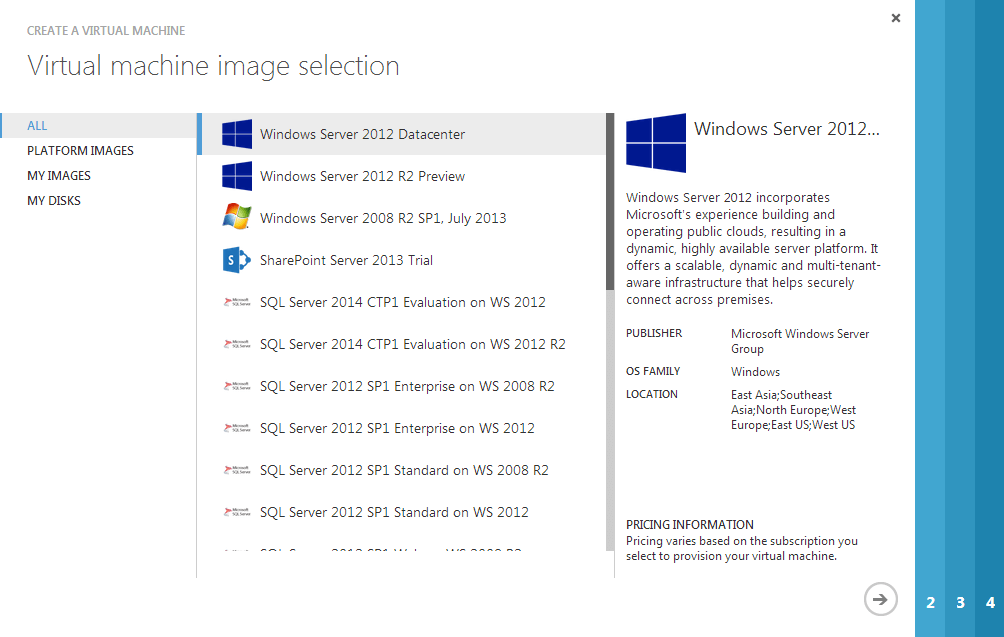Jump to wizard step 4
Screen dimensions: 1004x637
(x=990, y=602)
